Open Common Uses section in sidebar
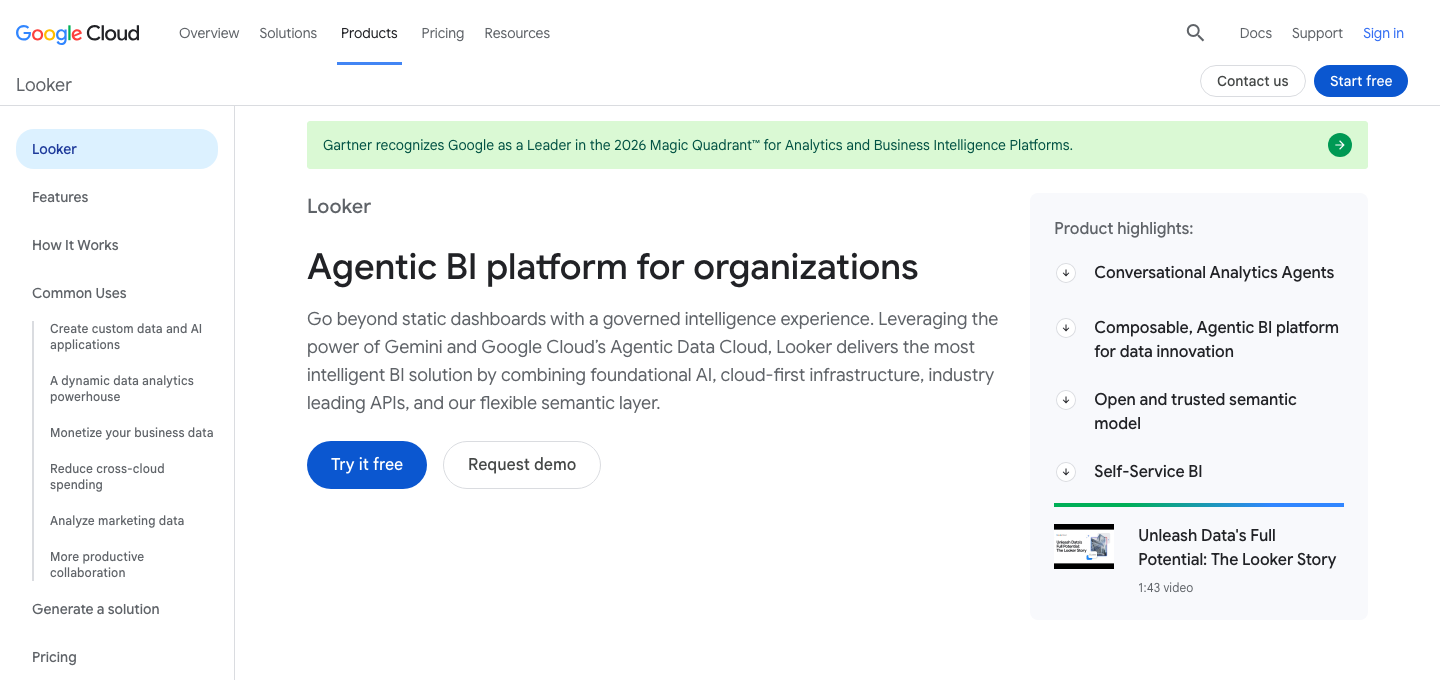 79,293
